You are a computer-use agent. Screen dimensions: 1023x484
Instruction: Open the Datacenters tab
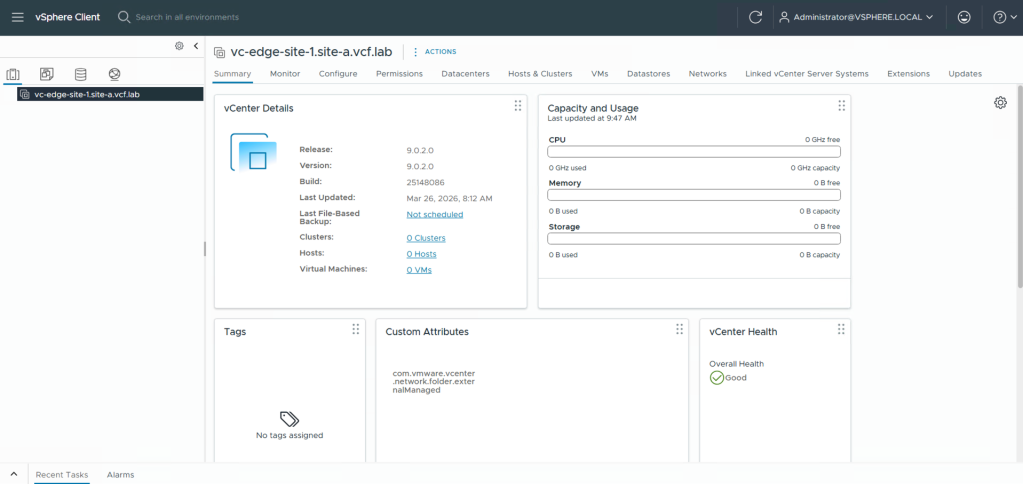465,74
